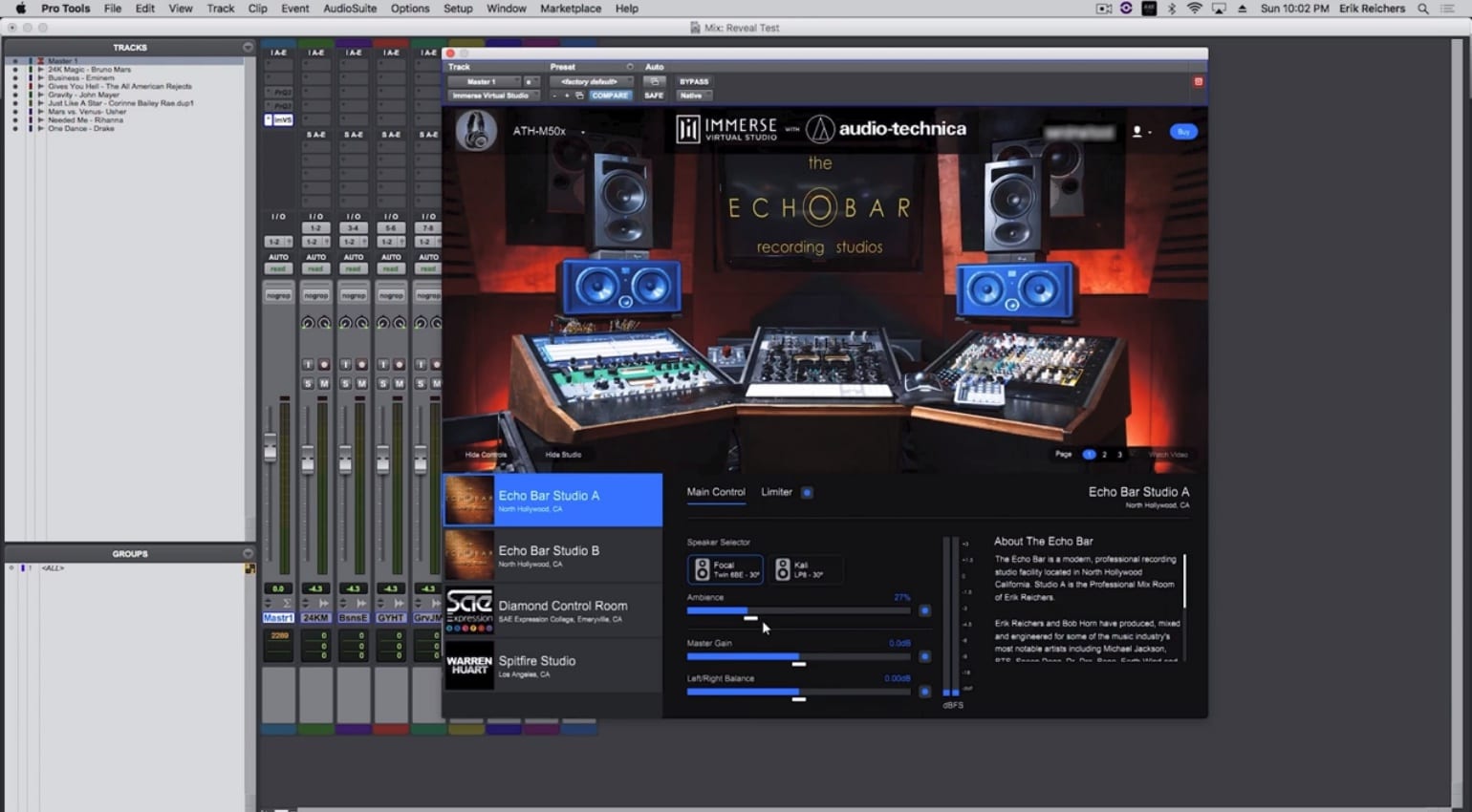Image resolution: width=1472 pixels, height=812 pixels.
Task: Open the AudioSuite menu
Action: coord(350,9)
